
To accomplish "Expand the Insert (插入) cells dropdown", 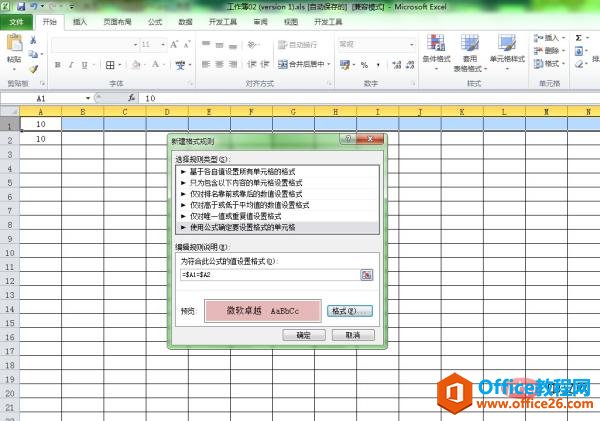I will (x=564, y=38).
